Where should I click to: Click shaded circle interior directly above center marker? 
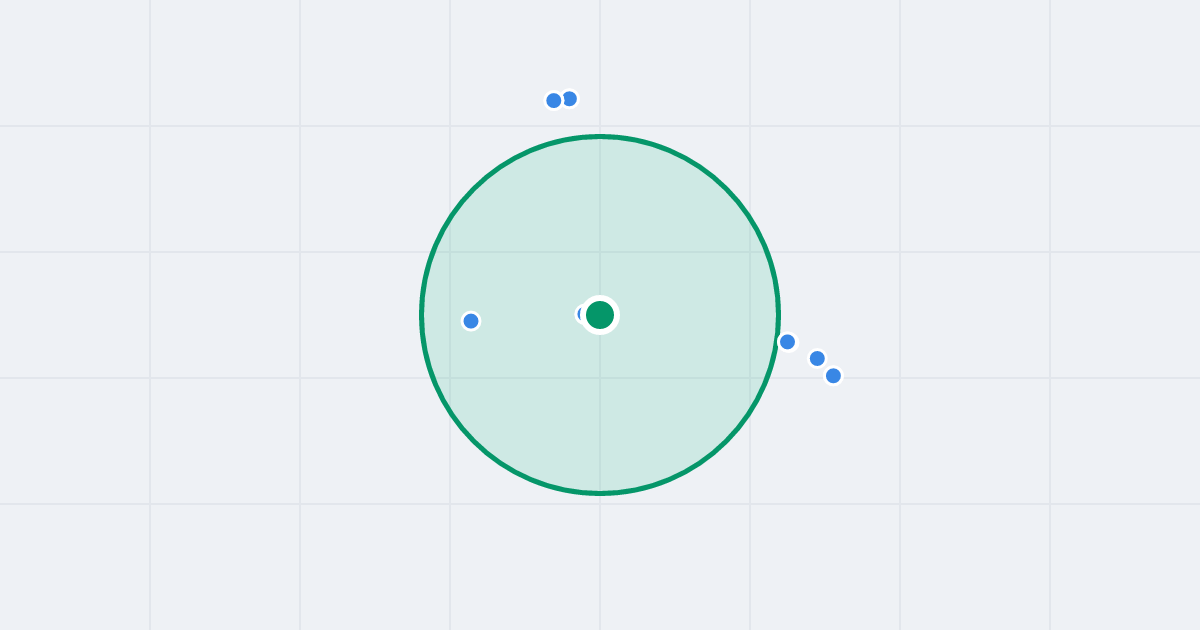coord(600,220)
